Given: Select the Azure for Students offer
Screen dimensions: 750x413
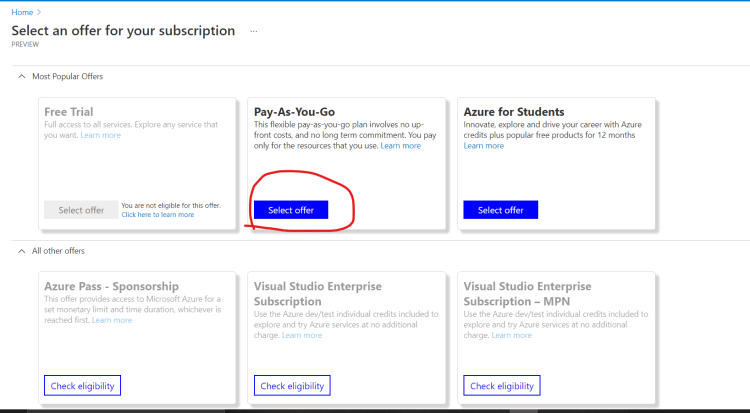Looking at the screenshot, I should [500, 210].
